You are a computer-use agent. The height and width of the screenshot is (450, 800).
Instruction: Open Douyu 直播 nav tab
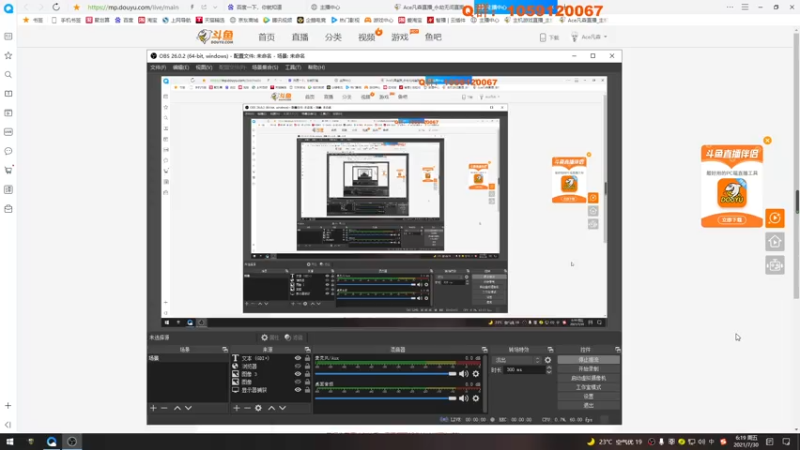point(300,37)
